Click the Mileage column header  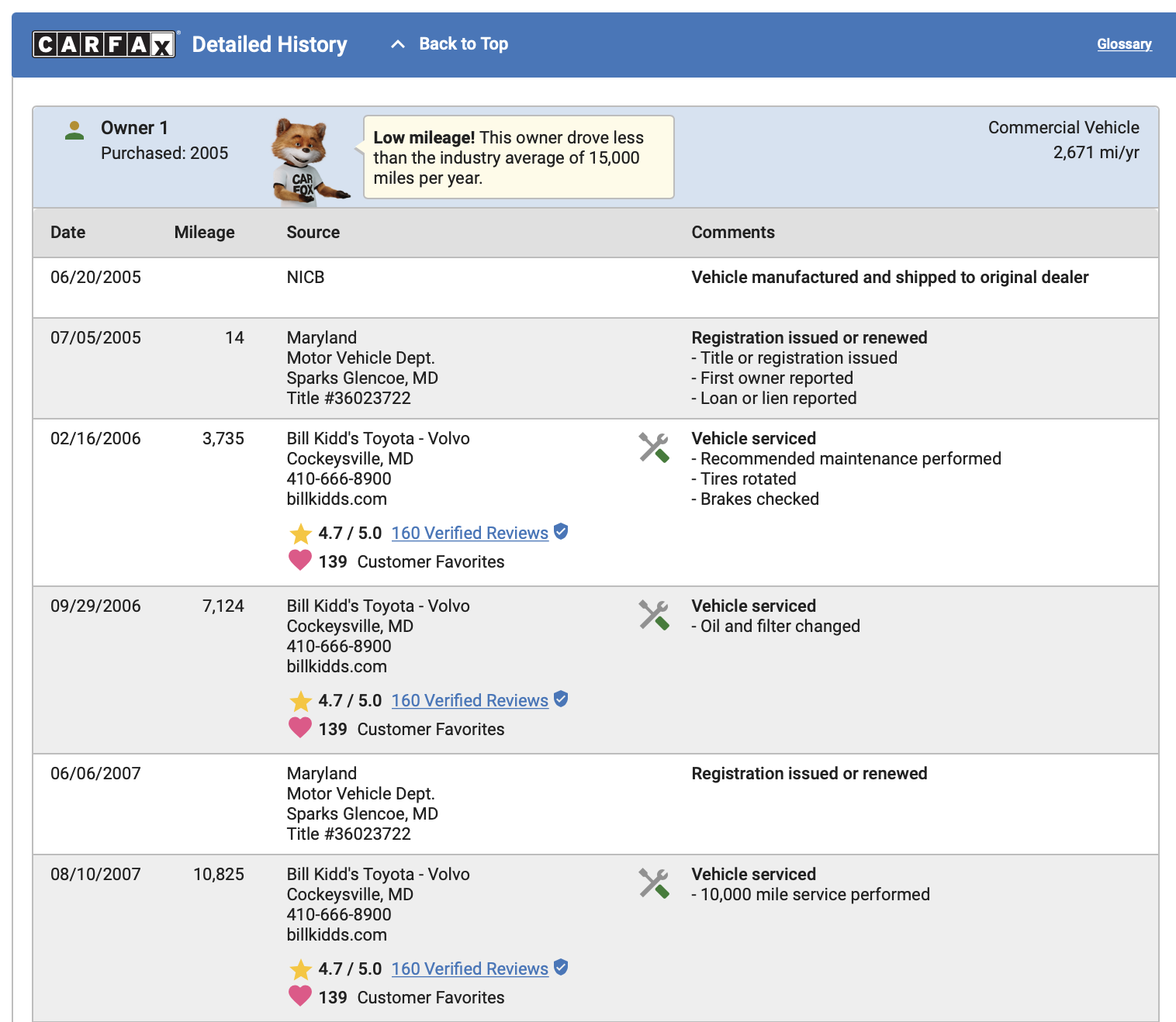point(204,233)
